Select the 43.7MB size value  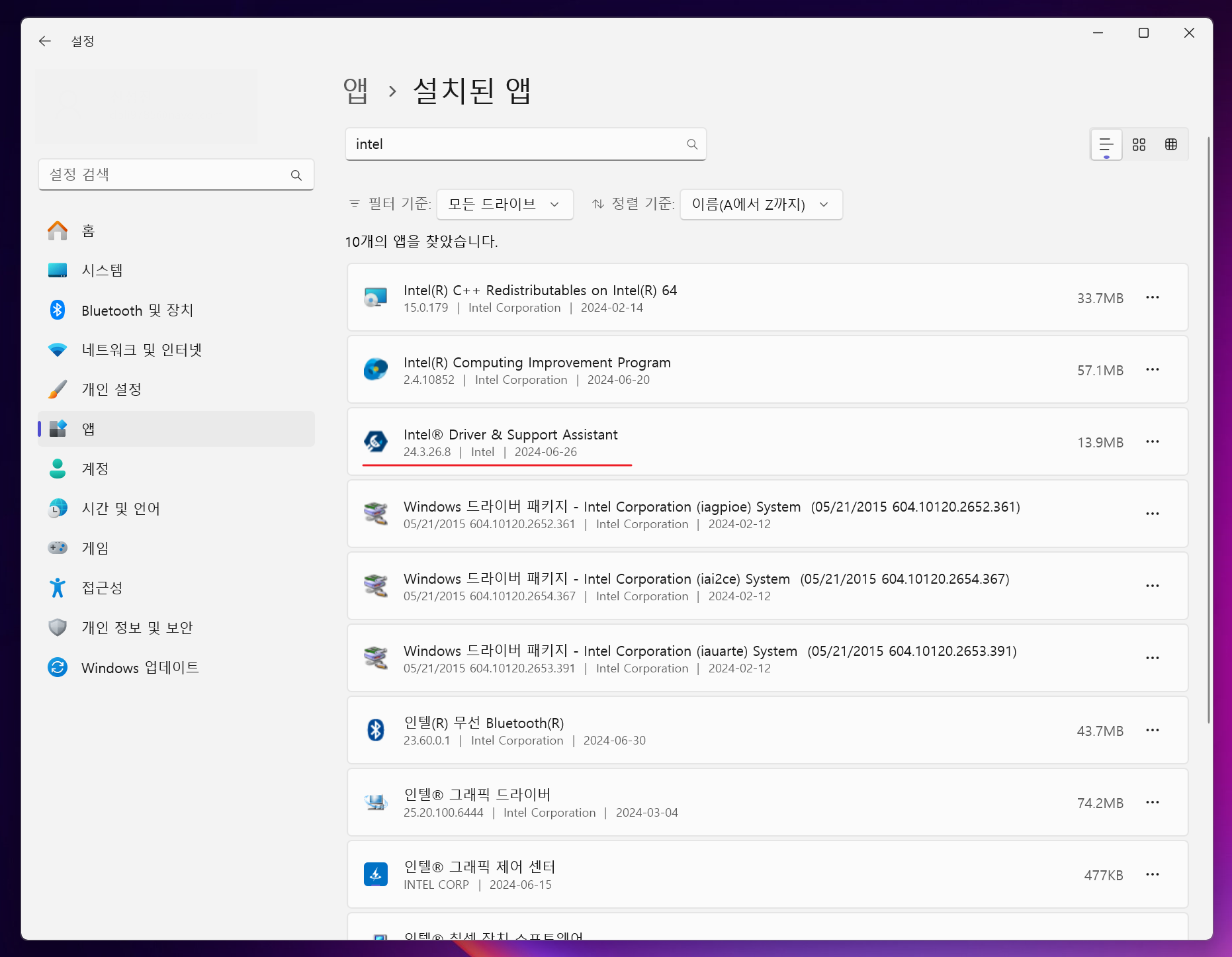point(1100,731)
